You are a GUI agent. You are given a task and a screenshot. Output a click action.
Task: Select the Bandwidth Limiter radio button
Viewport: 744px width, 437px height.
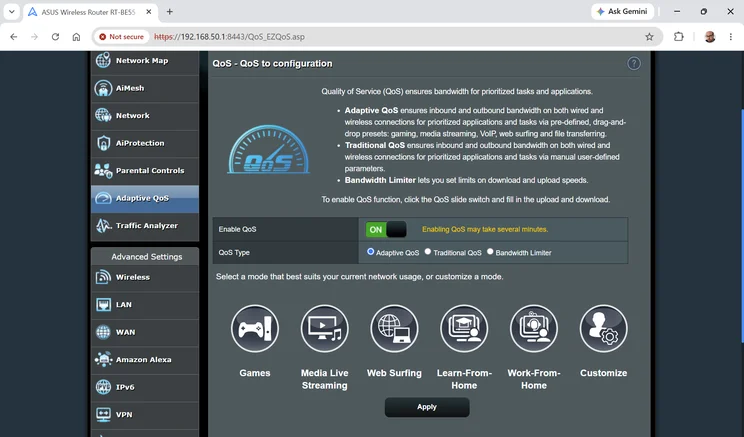click(x=490, y=252)
